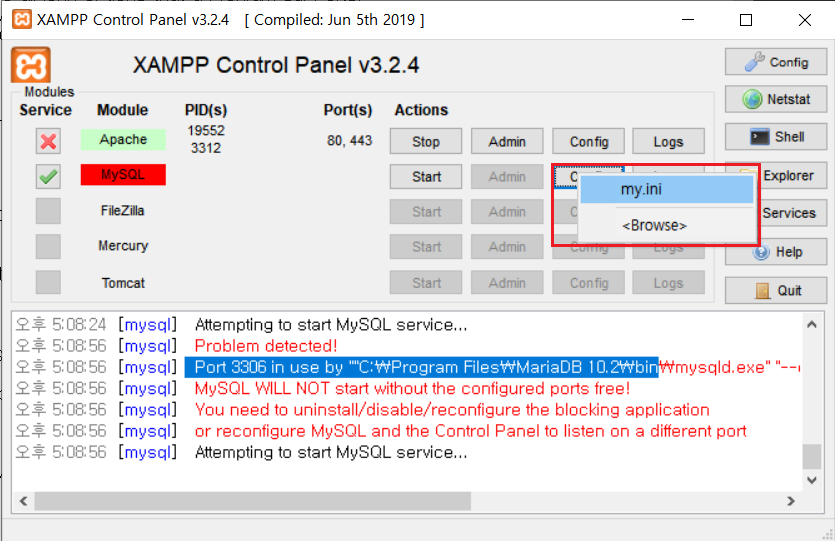Launch Shell from the right panel
835x541 pixels.
point(776,137)
